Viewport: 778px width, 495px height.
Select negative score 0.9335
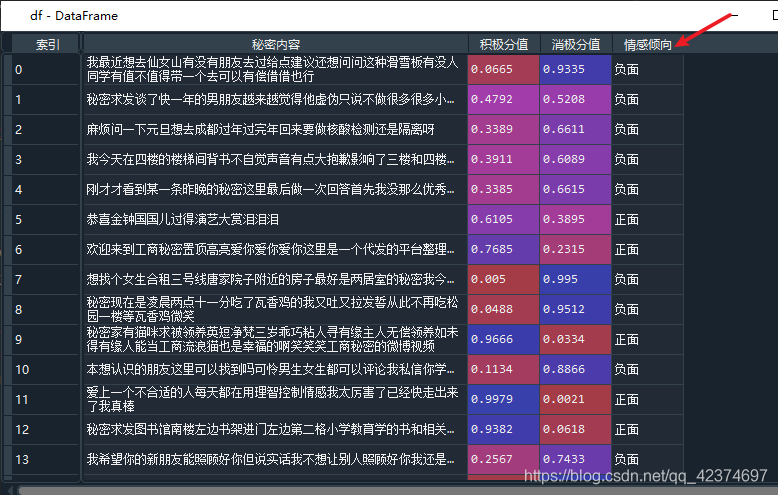(576, 69)
